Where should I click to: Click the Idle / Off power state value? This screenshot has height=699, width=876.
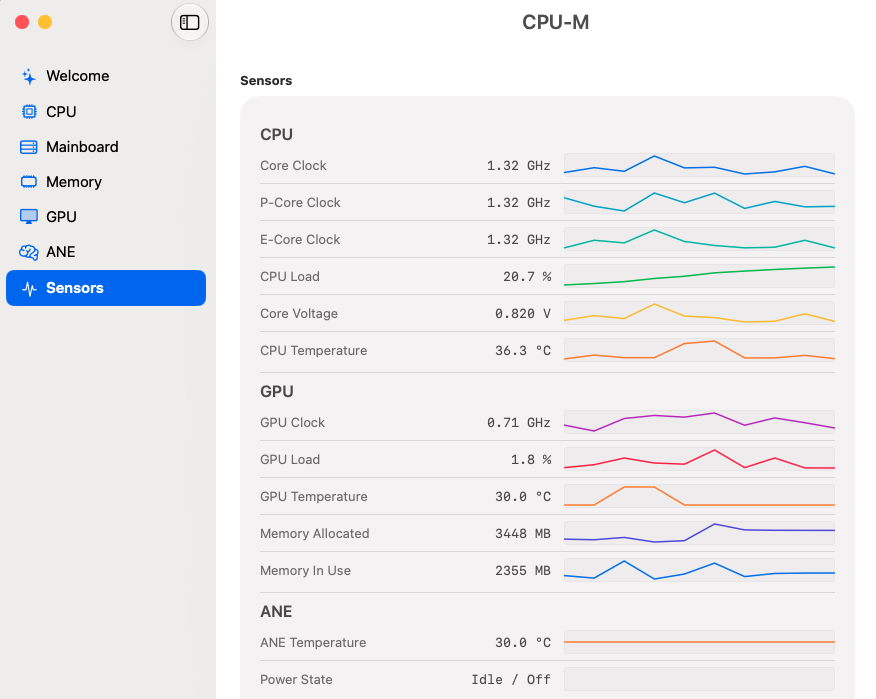pyautogui.click(x=511, y=679)
